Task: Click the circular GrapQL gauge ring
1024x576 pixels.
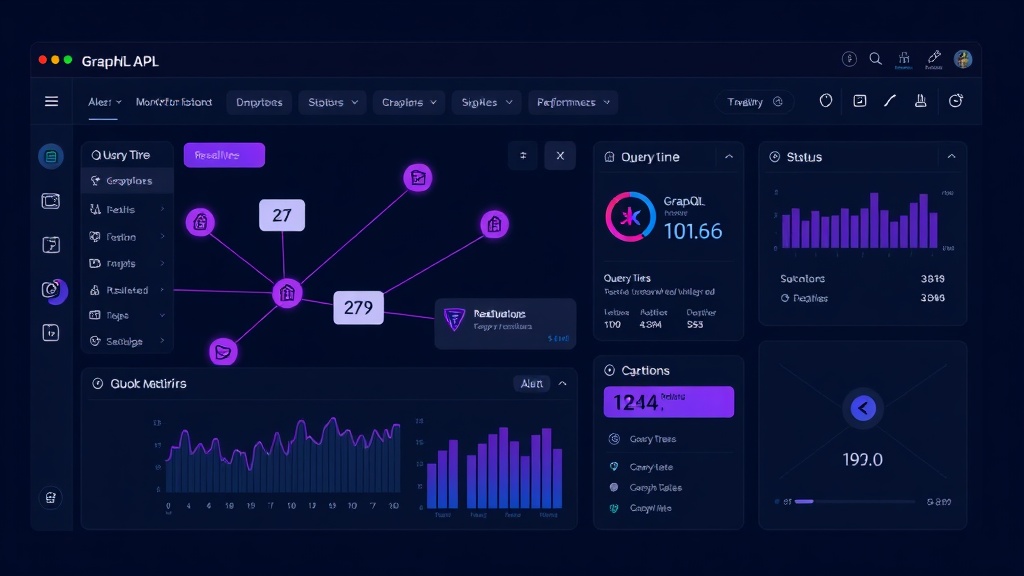Action: 630,217
